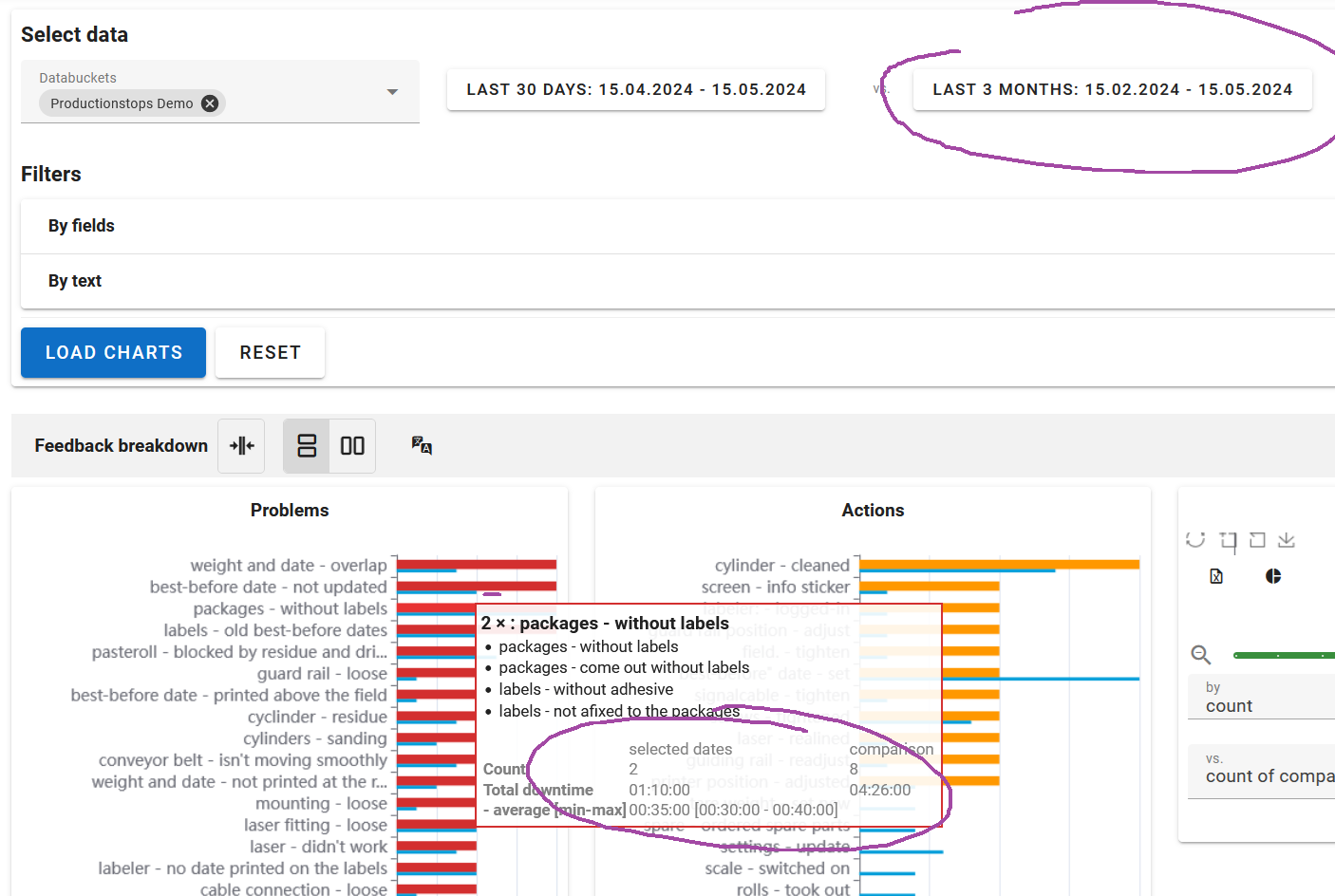Click the translate language icon
This screenshot has width=1335, height=896.
(x=422, y=445)
